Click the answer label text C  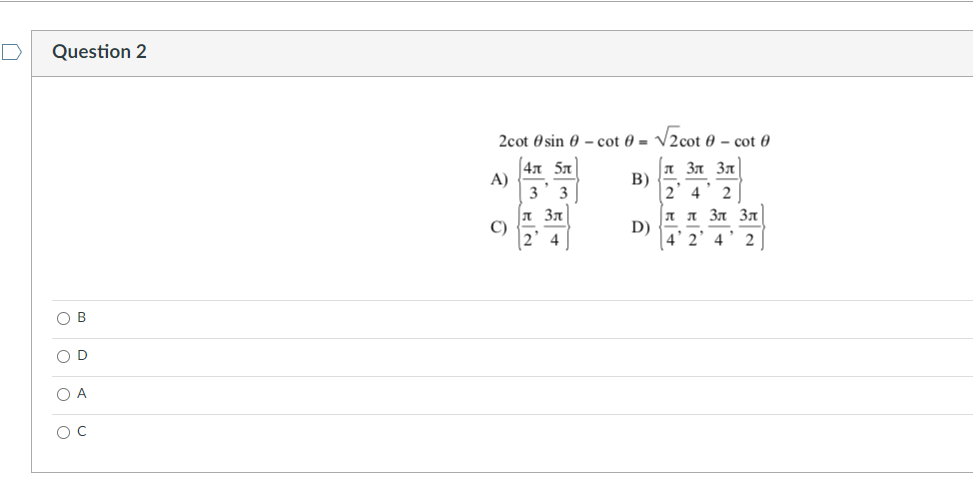coord(81,432)
